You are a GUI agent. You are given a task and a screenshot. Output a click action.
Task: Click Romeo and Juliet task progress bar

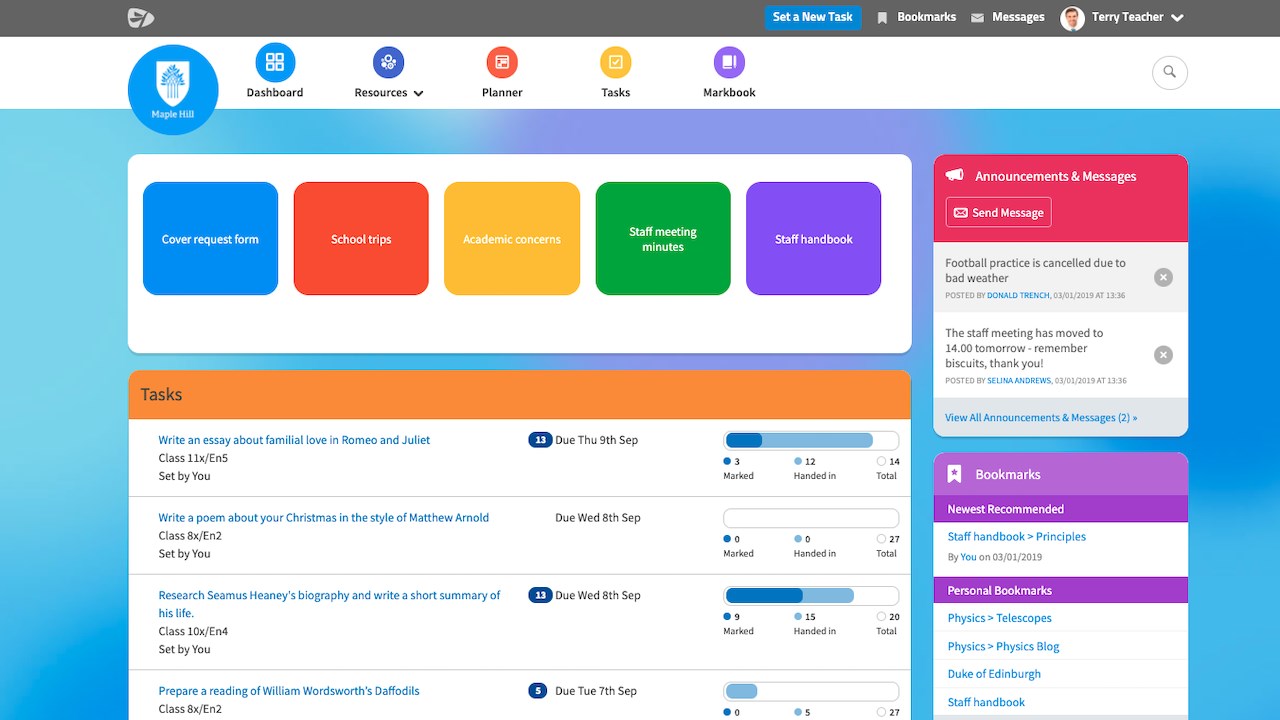point(811,440)
